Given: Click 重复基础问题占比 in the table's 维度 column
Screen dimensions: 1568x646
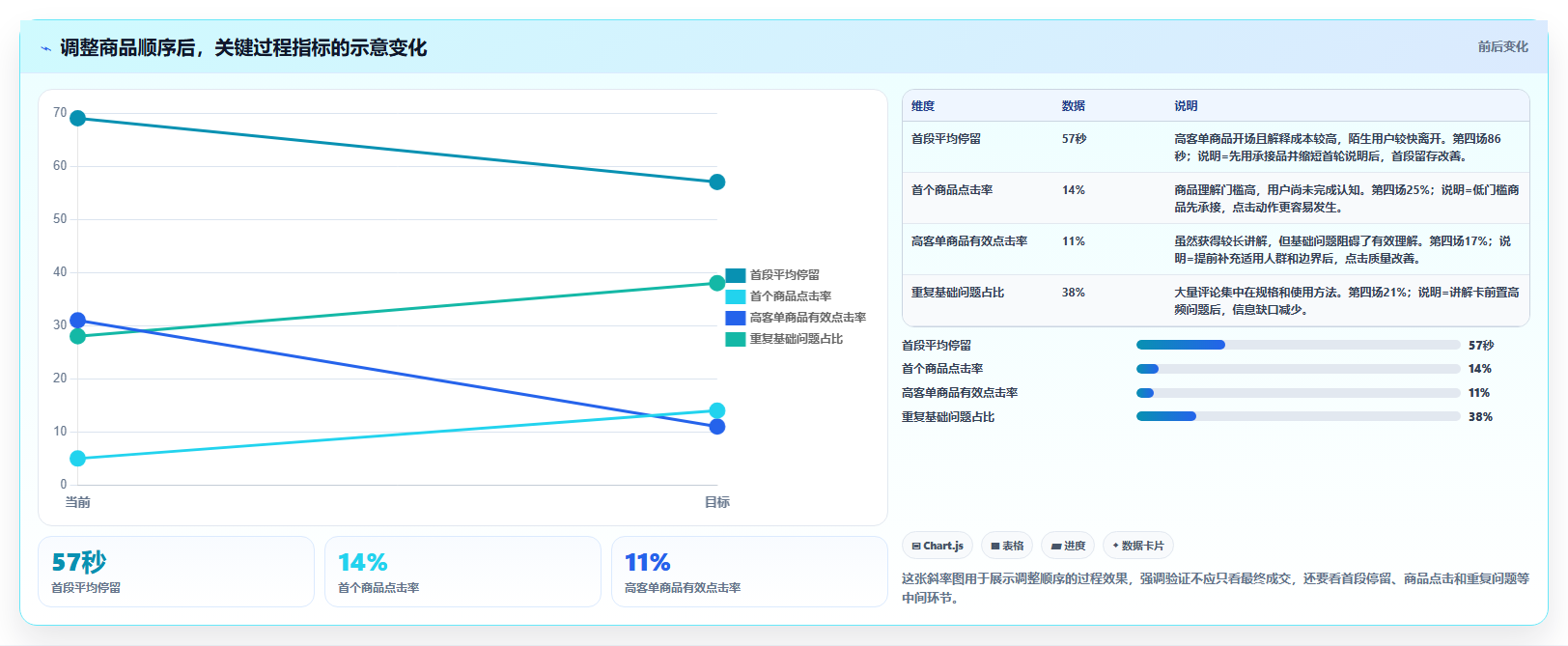Looking at the screenshot, I should (958, 293).
